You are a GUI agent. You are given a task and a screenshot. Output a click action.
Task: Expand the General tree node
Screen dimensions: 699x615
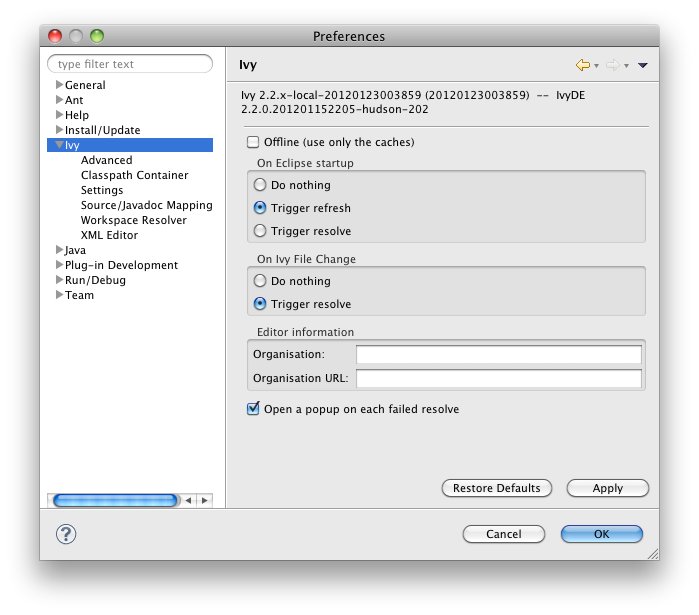coord(60,85)
